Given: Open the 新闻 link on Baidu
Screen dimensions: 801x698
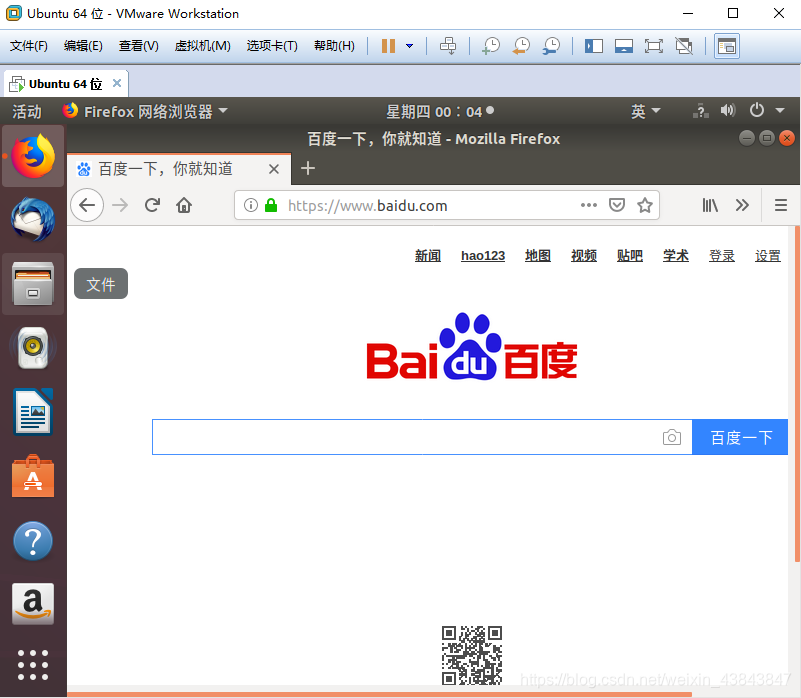Looking at the screenshot, I should [x=428, y=255].
